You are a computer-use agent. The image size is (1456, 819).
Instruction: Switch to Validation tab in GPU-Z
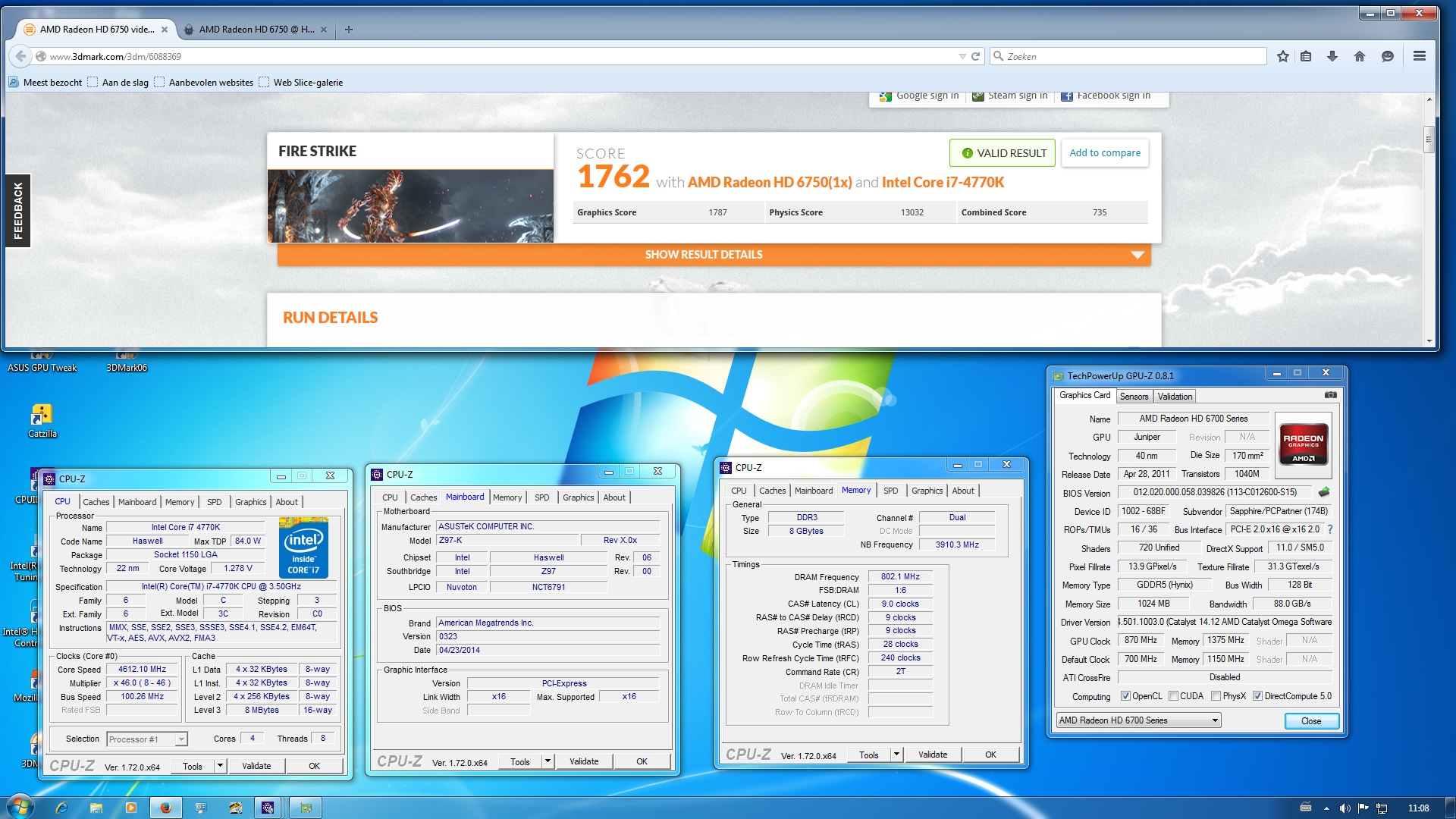coord(1175,396)
